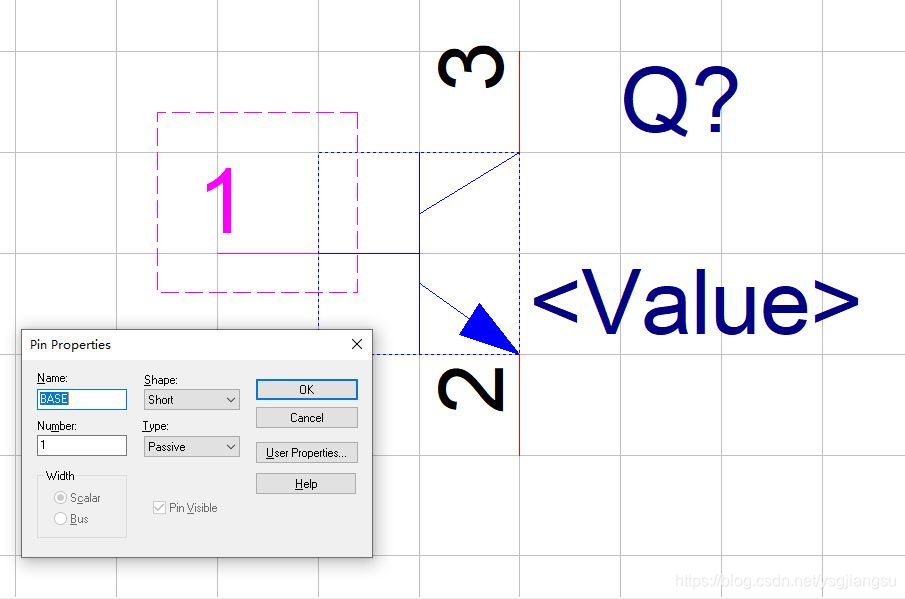
Task: Select the blue diagonal collector line
Action: coord(468,183)
